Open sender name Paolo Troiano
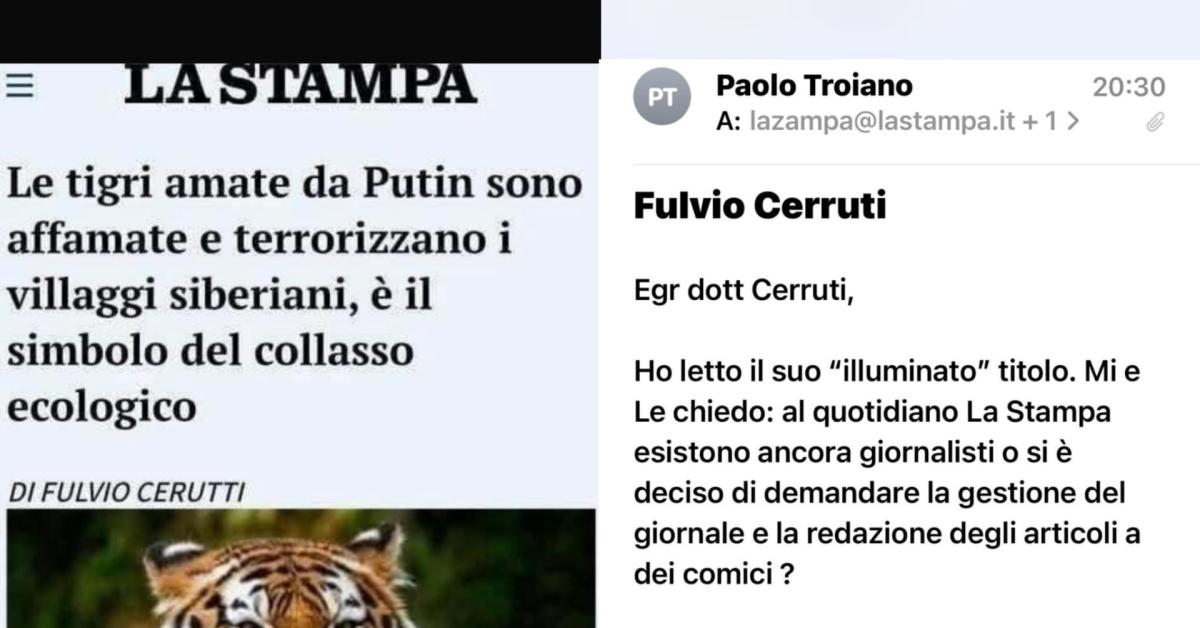The image size is (1200, 628). [814, 87]
